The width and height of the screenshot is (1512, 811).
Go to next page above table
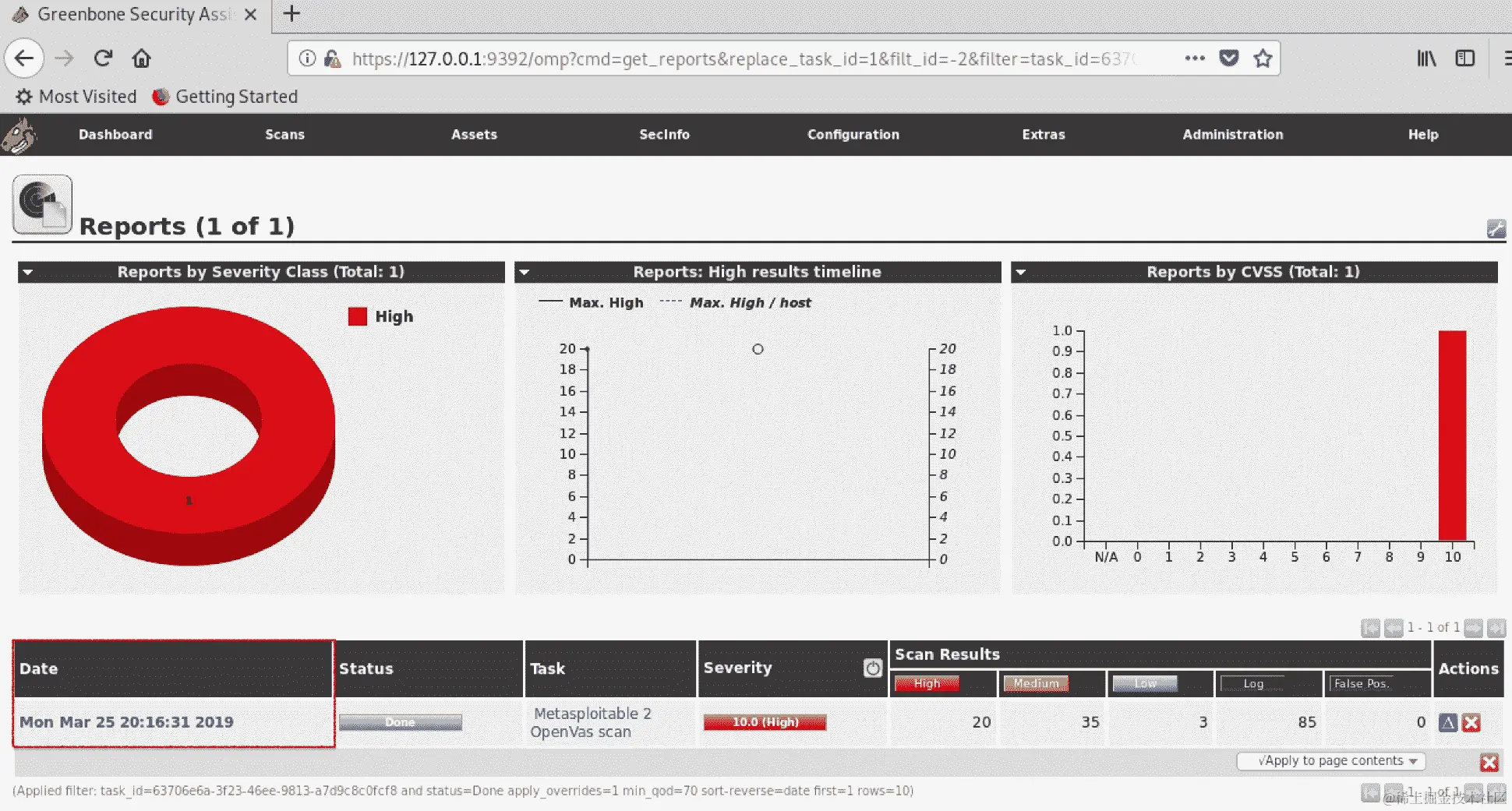point(1473,628)
